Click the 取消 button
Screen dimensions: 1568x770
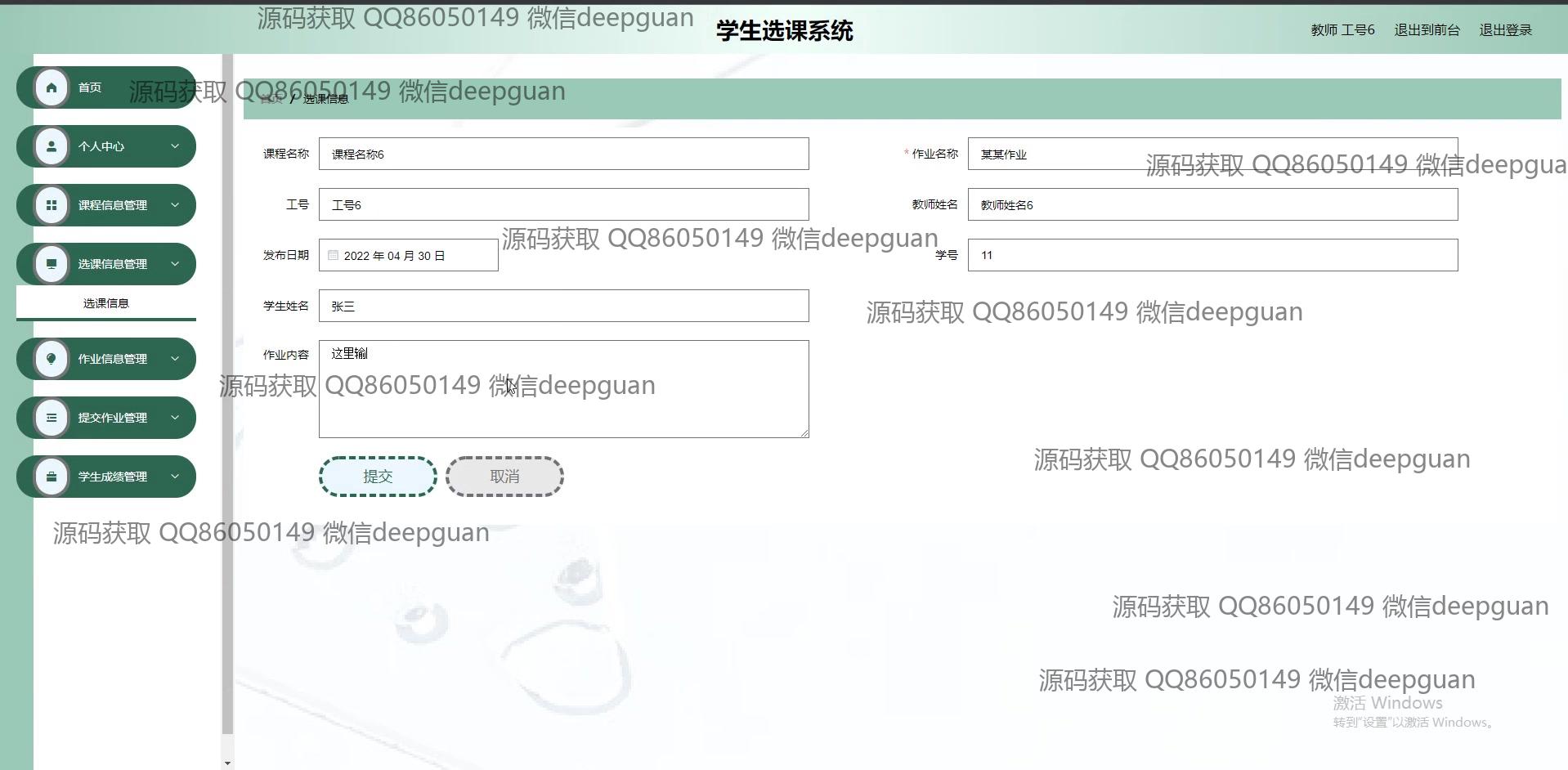[x=504, y=477]
